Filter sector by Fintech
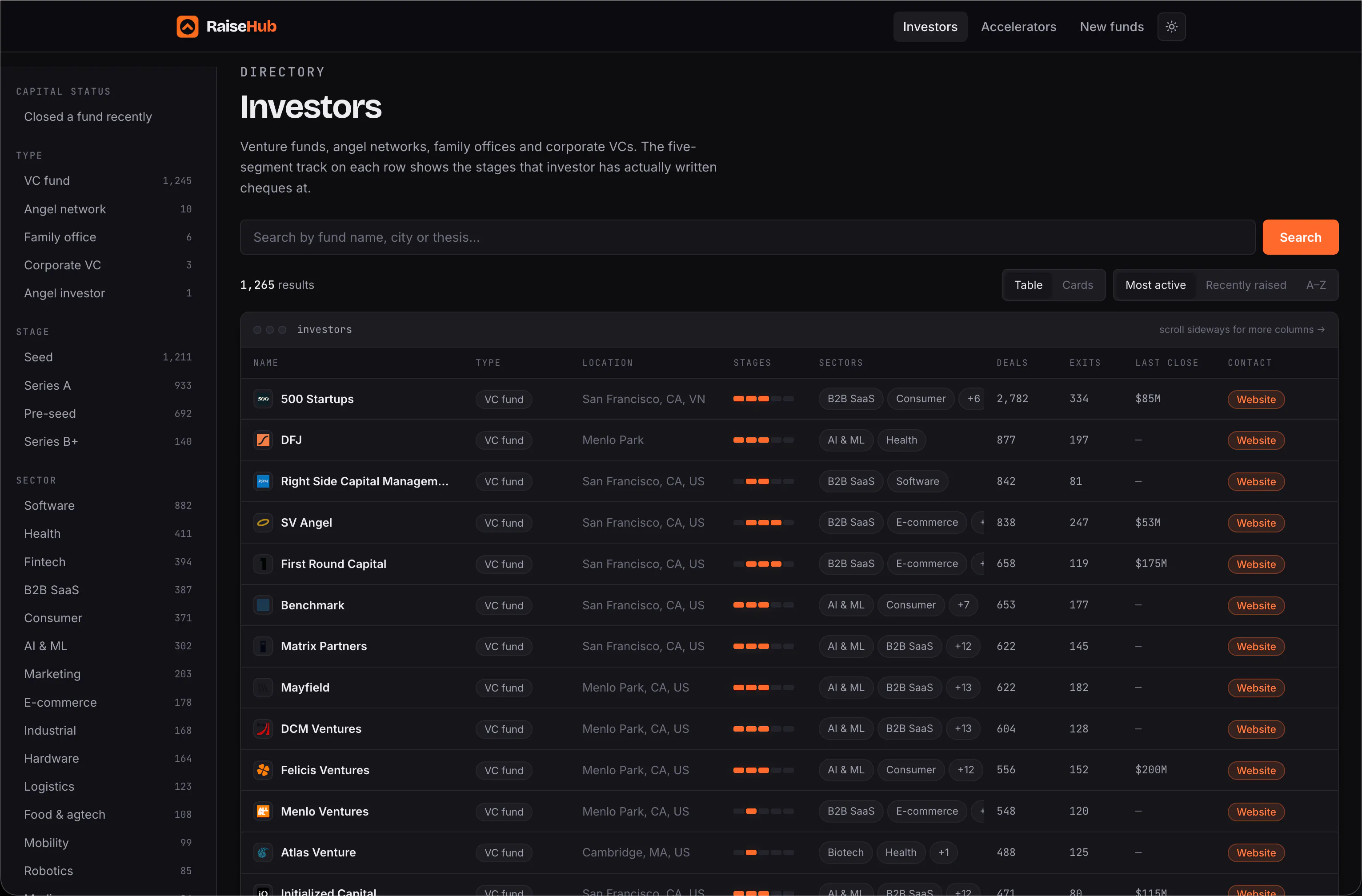Image resolution: width=1362 pixels, height=896 pixels. coord(108,562)
